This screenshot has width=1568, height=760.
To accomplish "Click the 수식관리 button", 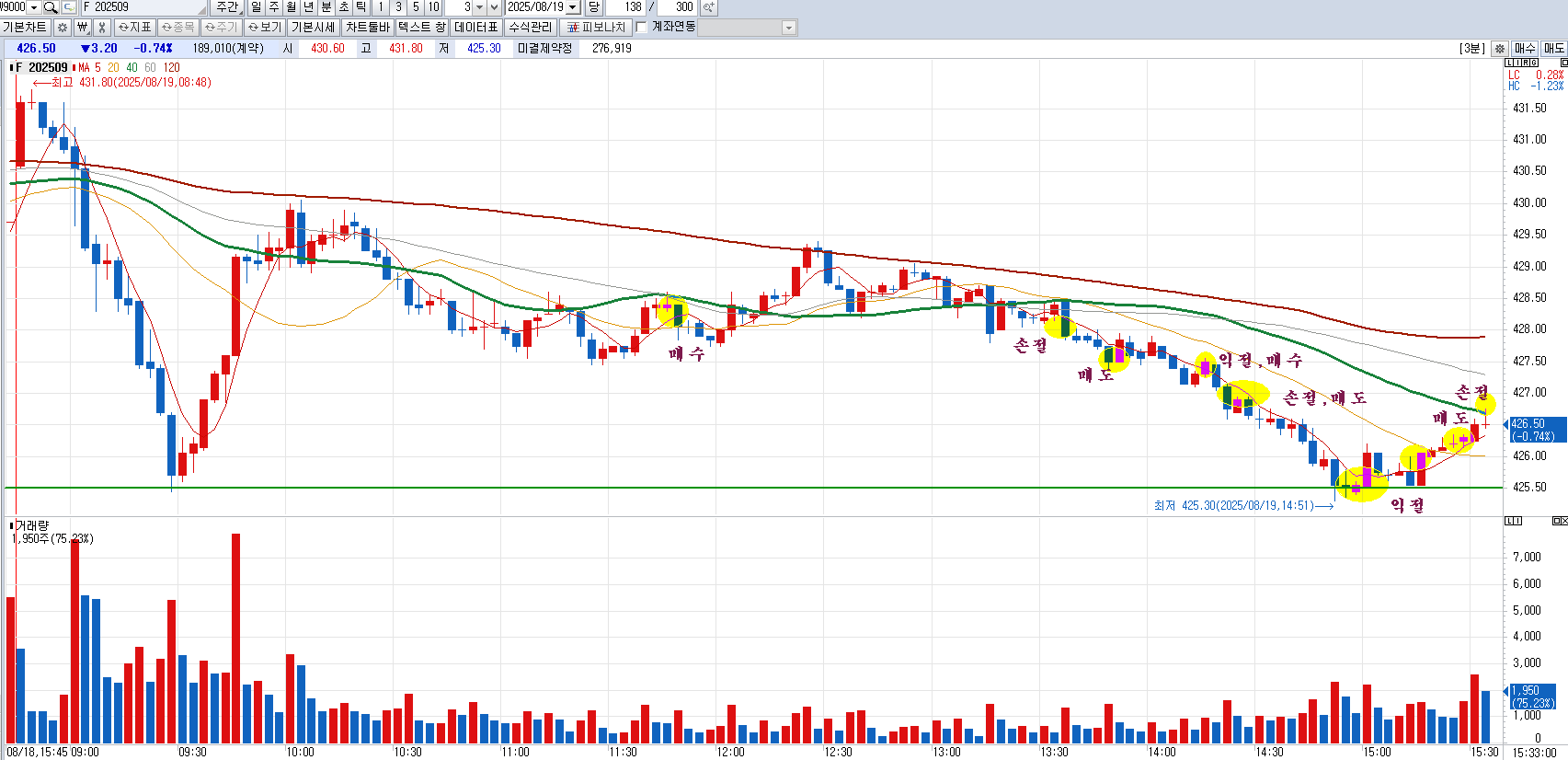I will [530, 28].
